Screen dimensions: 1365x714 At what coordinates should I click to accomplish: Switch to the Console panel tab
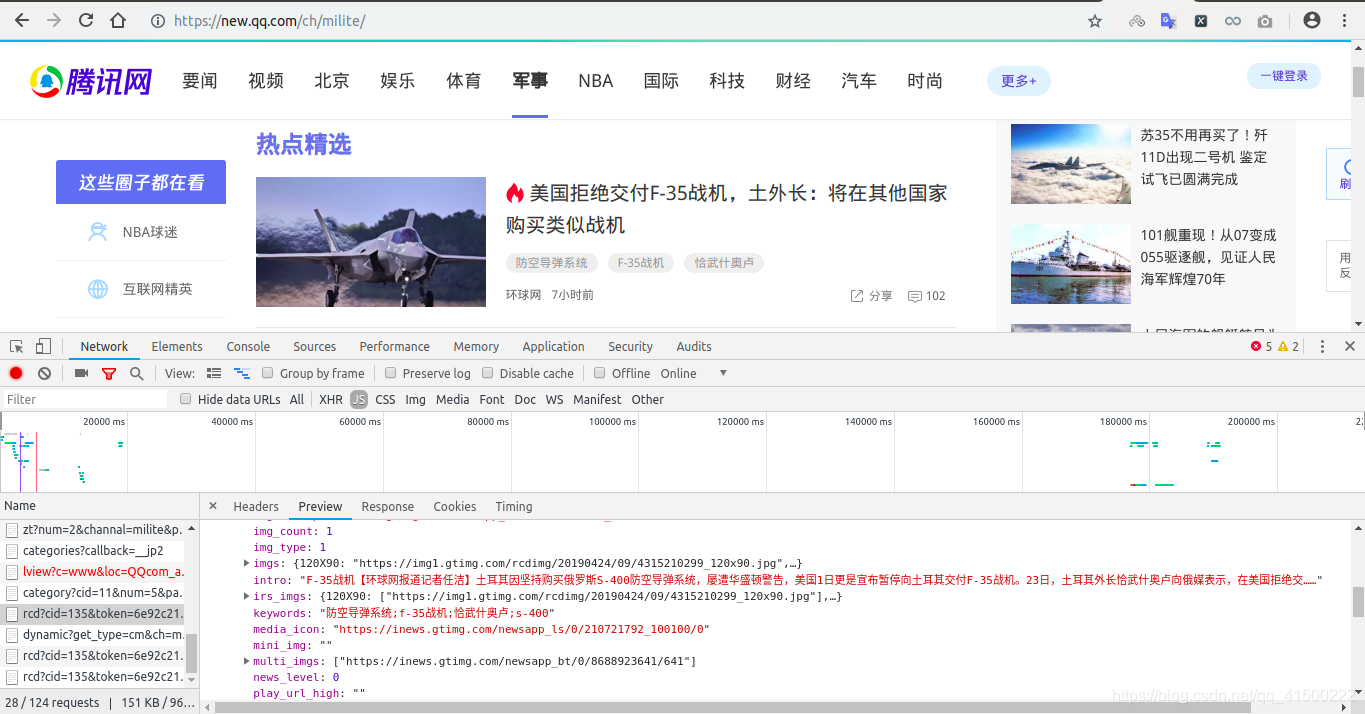(248, 346)
